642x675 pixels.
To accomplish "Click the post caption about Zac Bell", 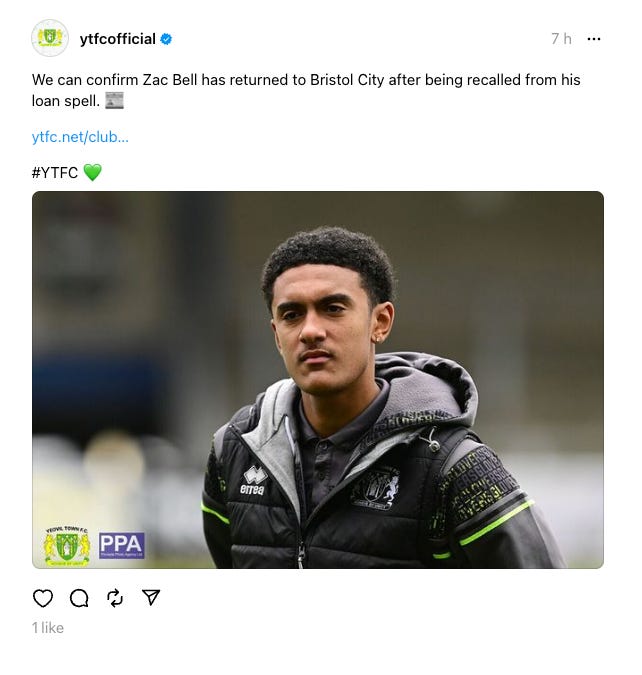I will (306, 90).
